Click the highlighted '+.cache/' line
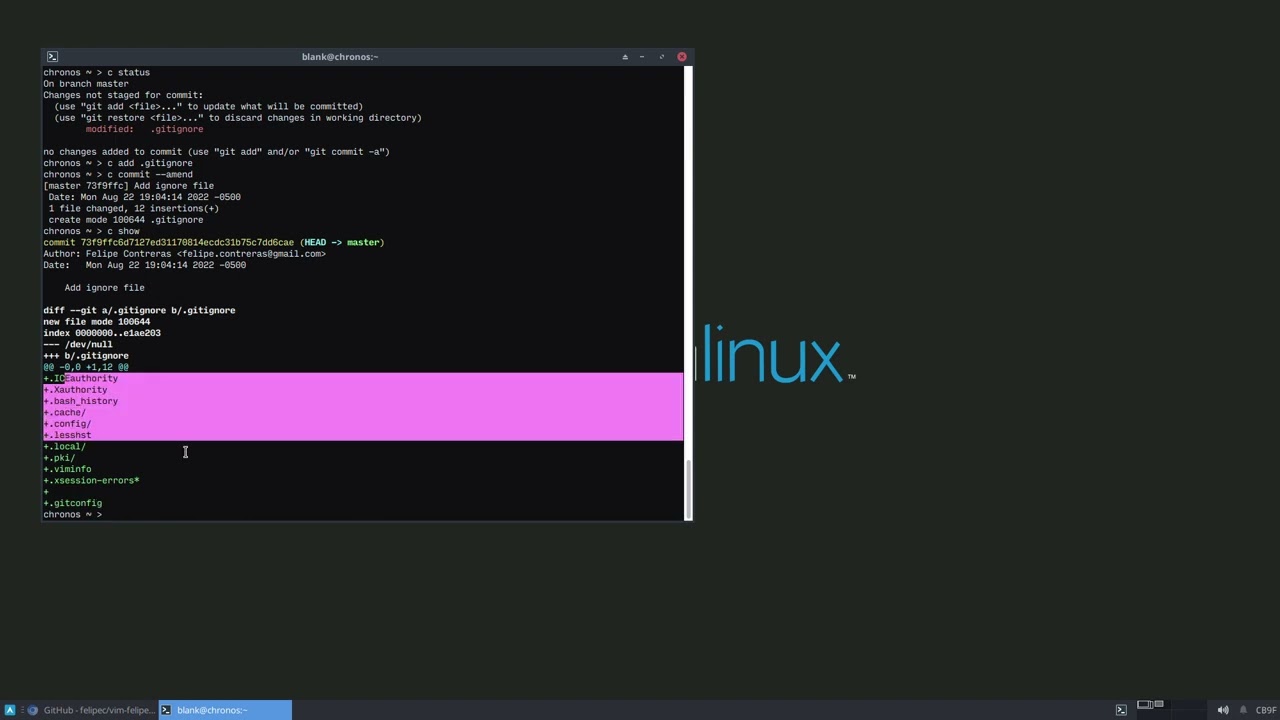Screen dimensions: 1280x720 click(64, 412)
